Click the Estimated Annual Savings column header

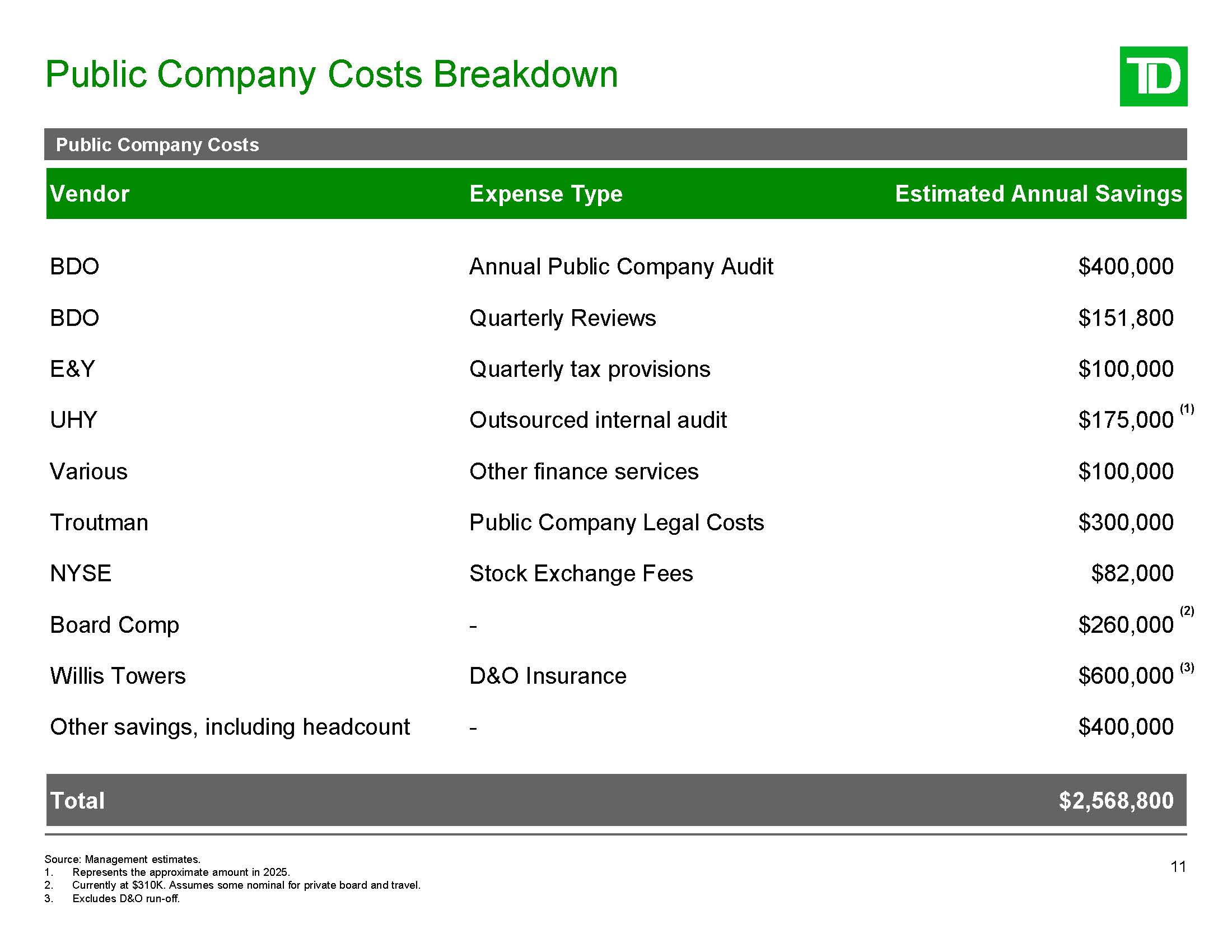(x=1038, y=194)
